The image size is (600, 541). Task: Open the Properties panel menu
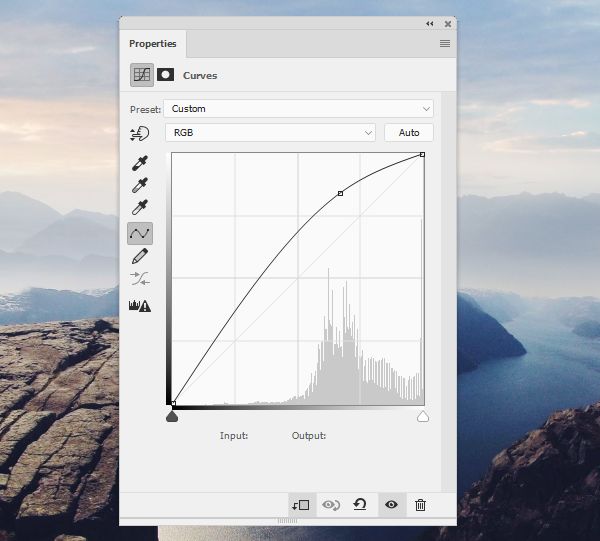(x=445, y=44)
